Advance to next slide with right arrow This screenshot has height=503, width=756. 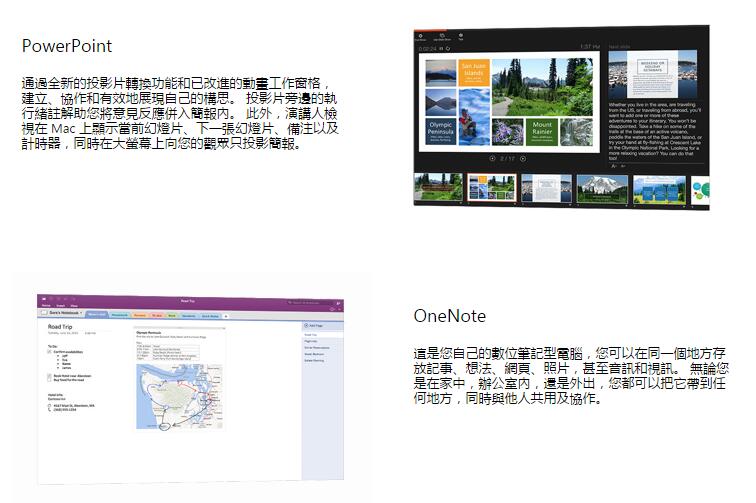click(523, 158)
